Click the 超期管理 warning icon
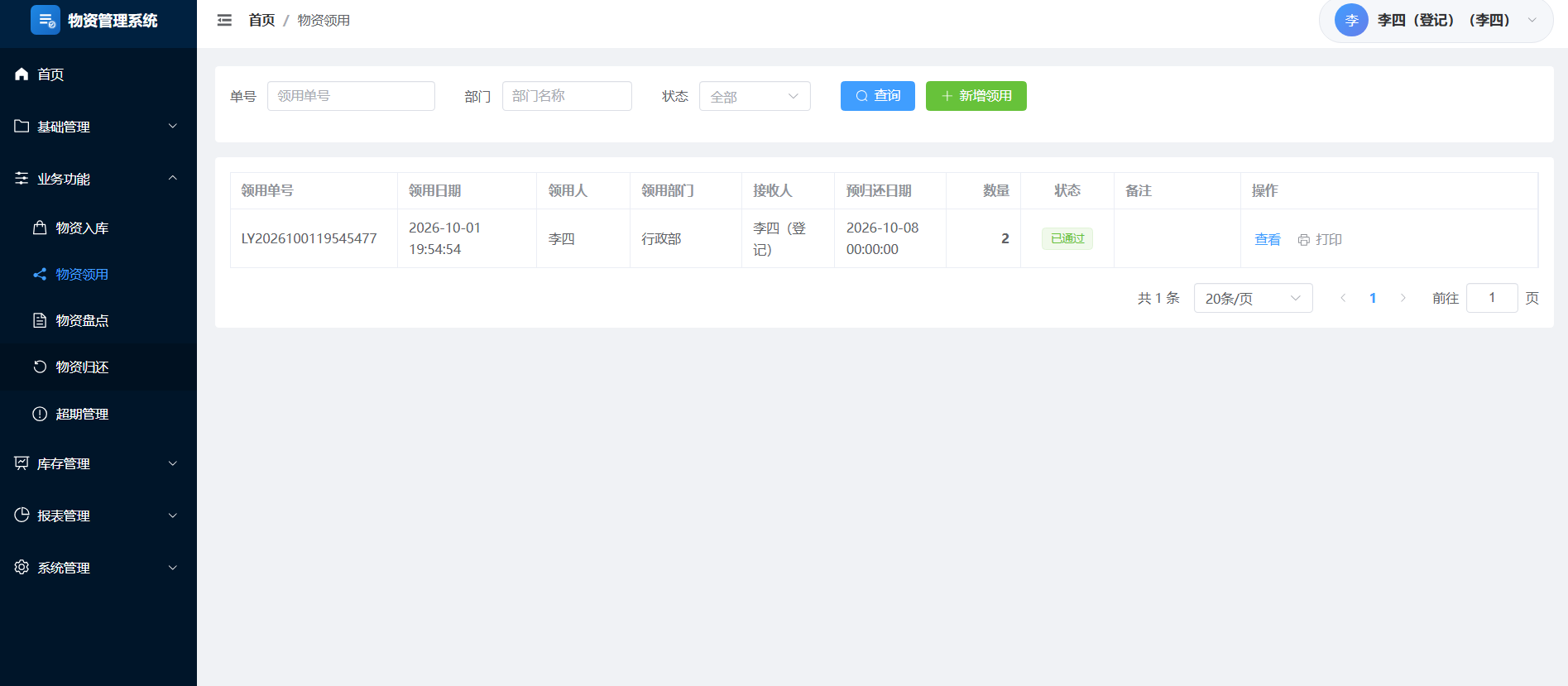Image resolution: width=1568 pixels, height=686 pixels. tap(40, 414)
